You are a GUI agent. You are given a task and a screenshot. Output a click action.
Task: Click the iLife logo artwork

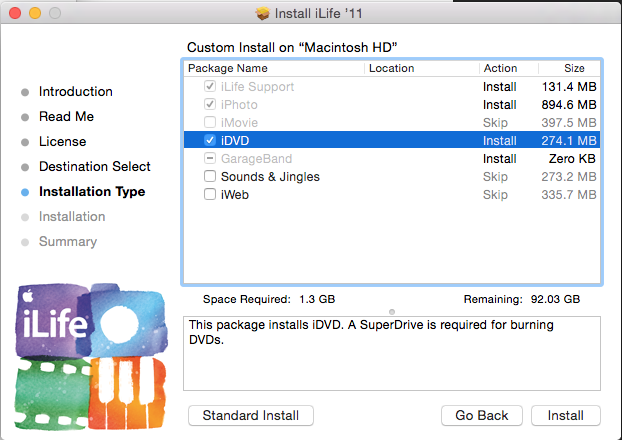coord(89,353)
